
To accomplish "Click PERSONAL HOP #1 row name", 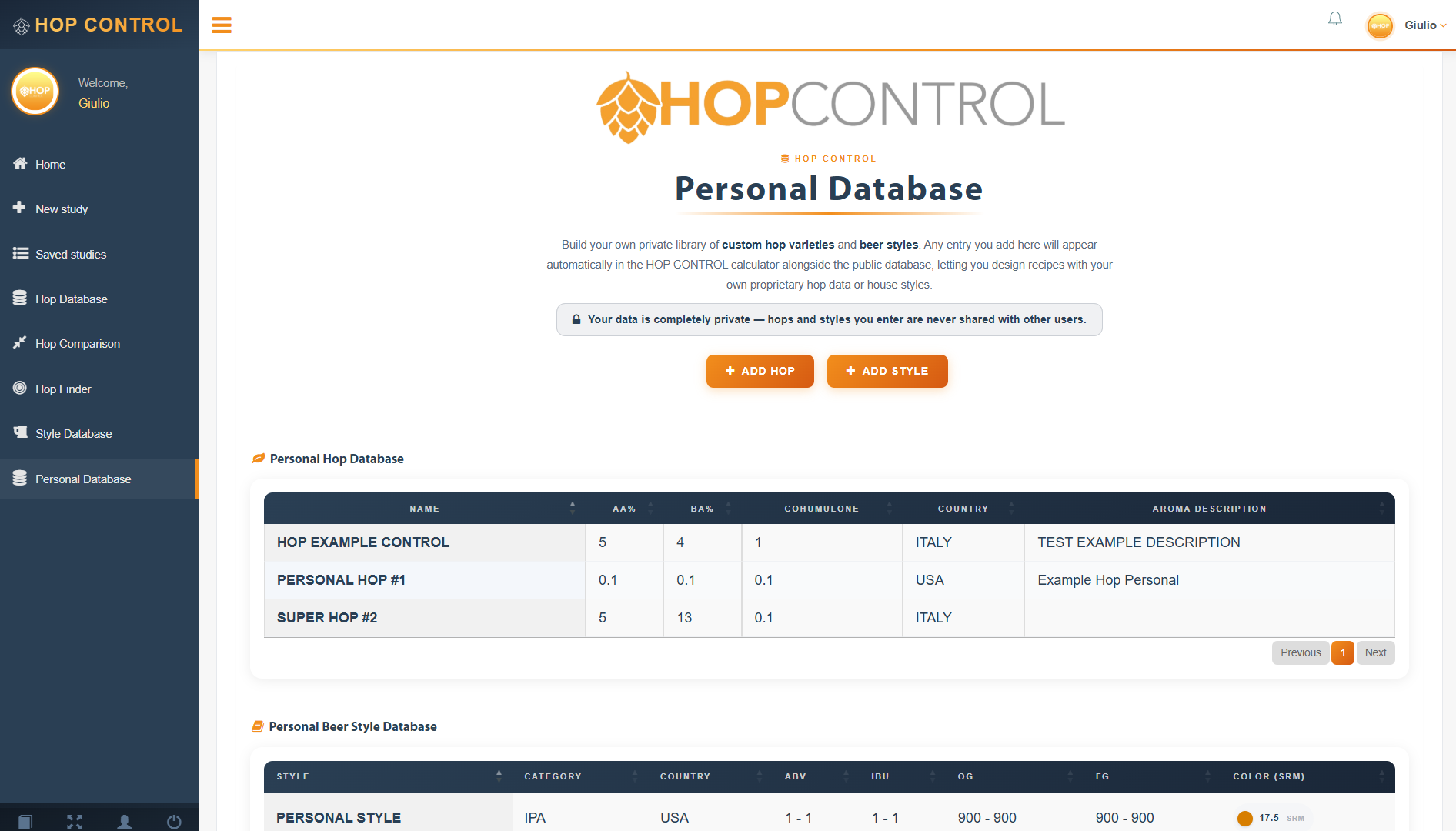I will coord(341,580).
